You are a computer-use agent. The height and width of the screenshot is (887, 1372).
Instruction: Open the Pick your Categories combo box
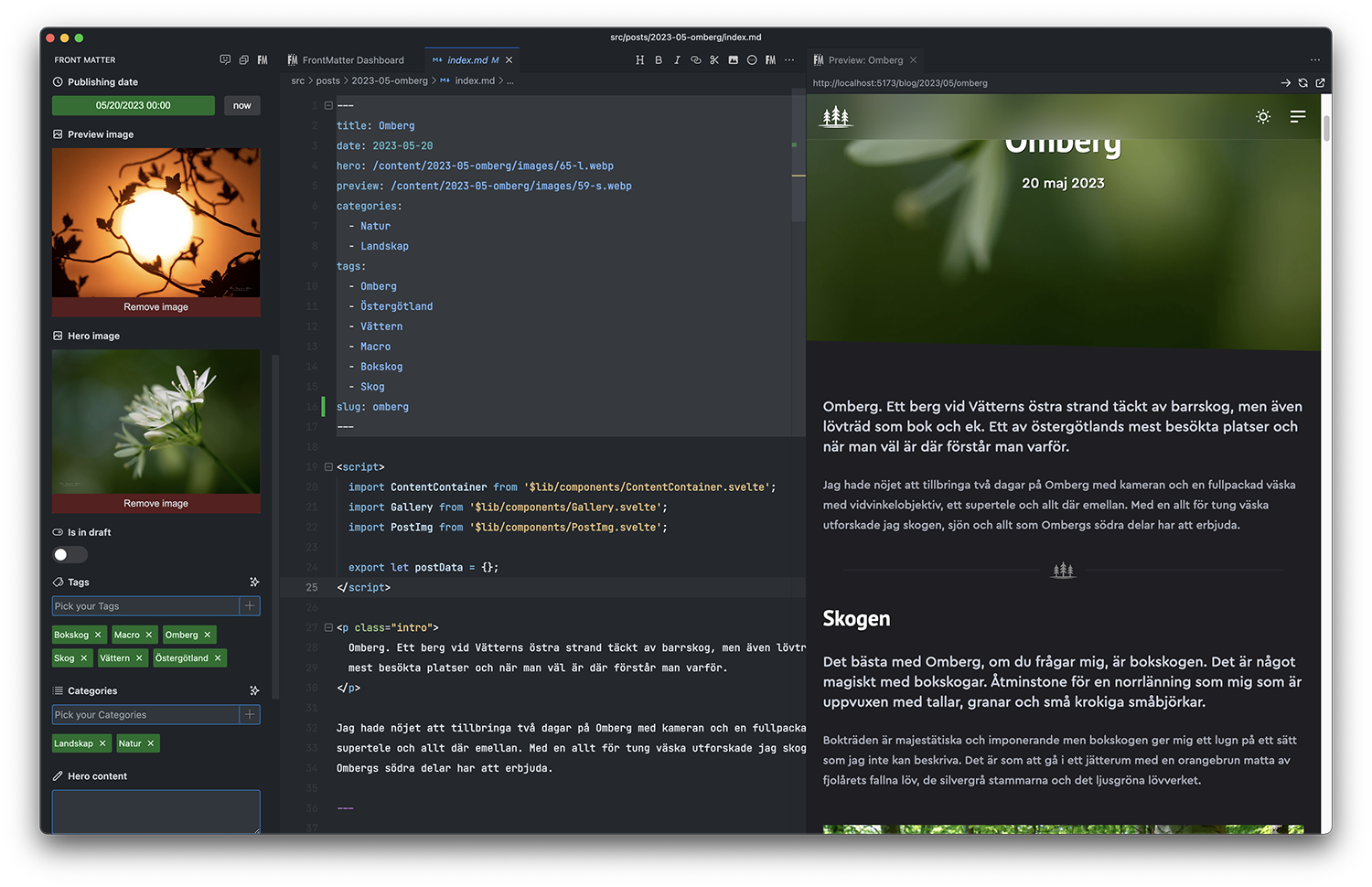point(145,715)
